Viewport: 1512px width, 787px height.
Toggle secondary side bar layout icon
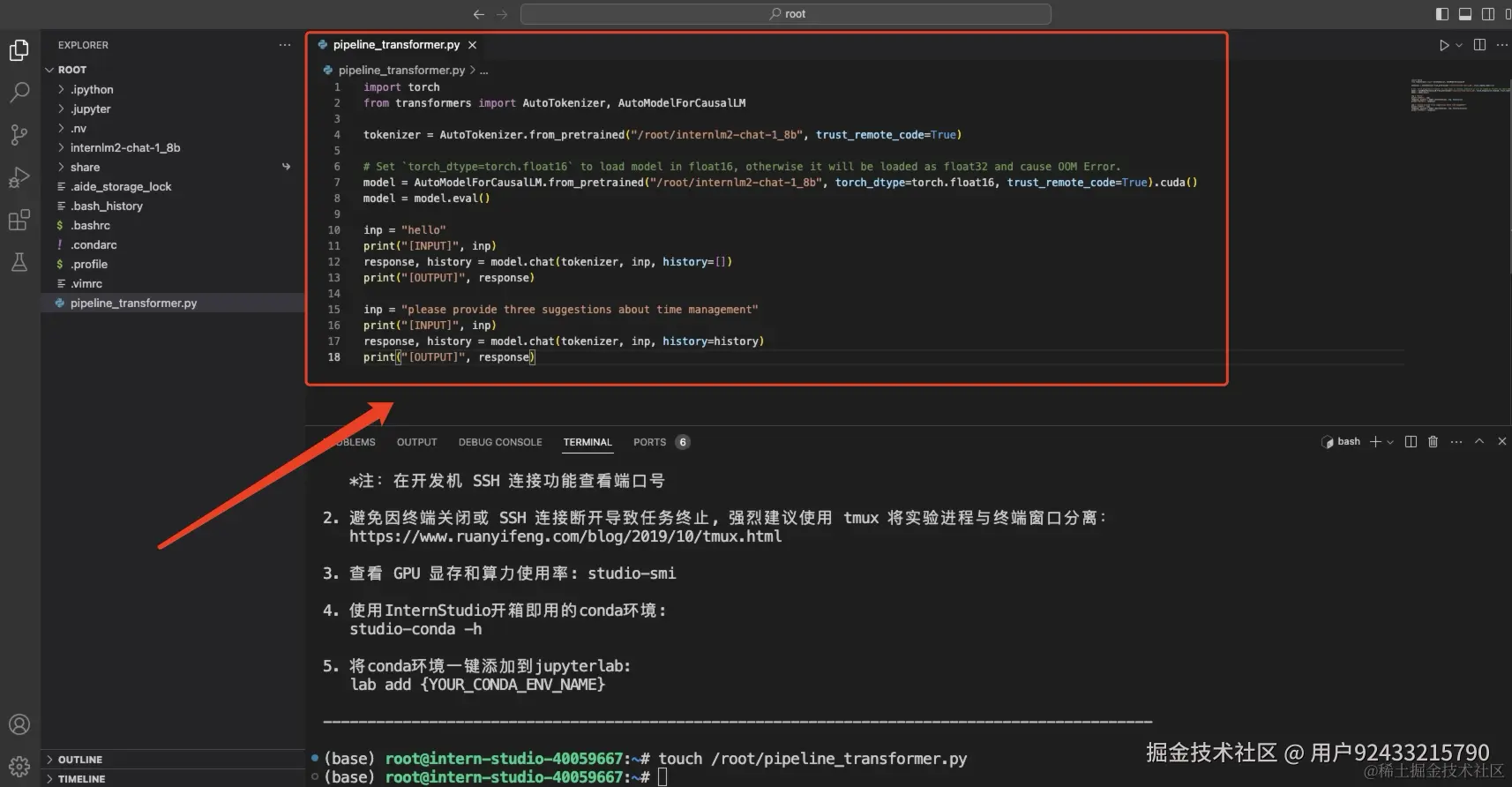(x=1488, y=14)
